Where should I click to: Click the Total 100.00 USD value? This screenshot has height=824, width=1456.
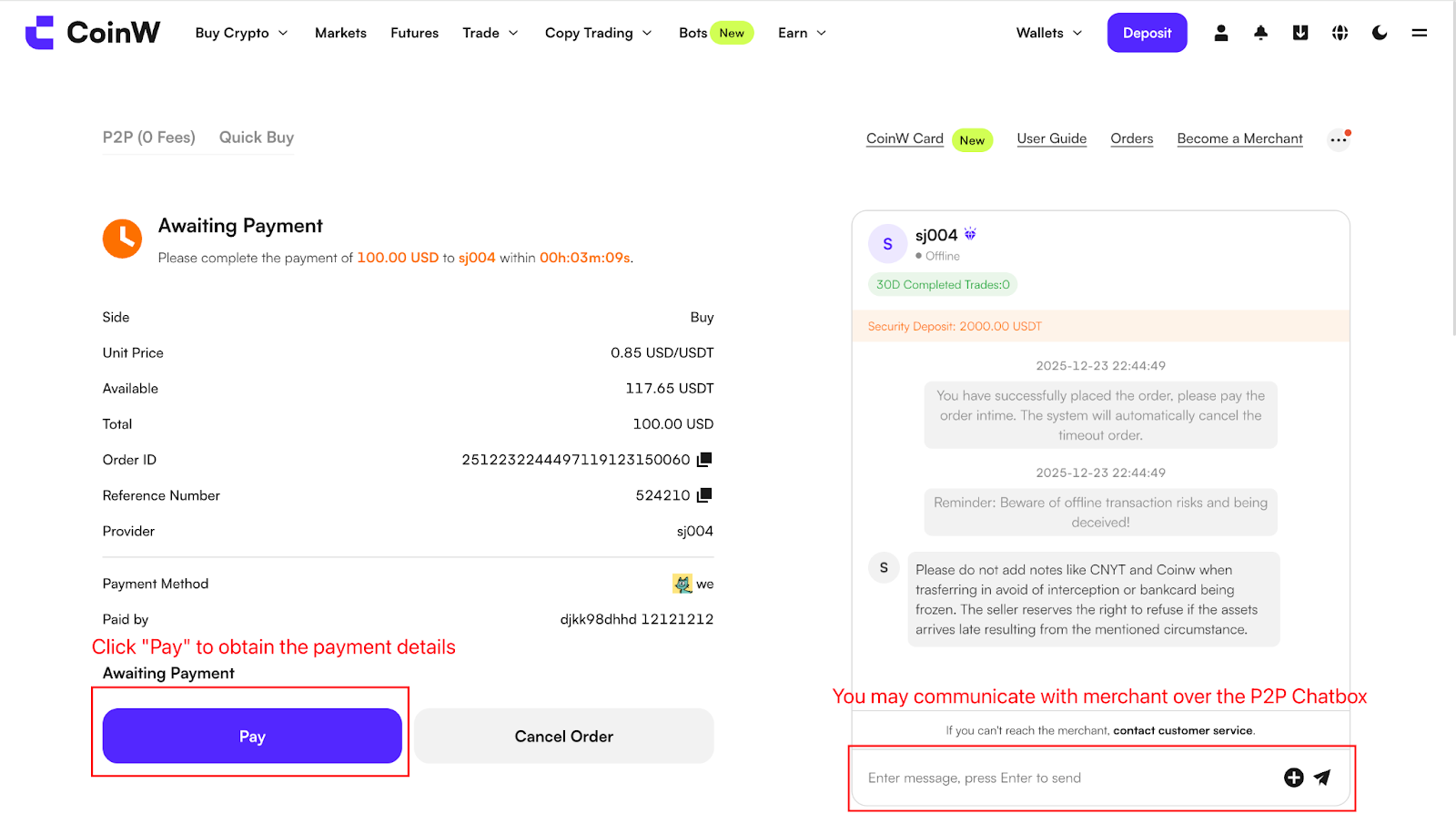coord(673,423)
